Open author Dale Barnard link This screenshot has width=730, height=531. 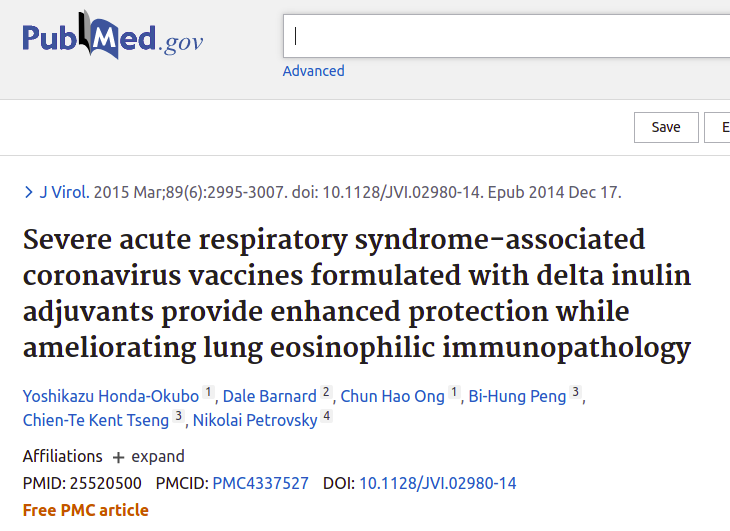[270, 396]
